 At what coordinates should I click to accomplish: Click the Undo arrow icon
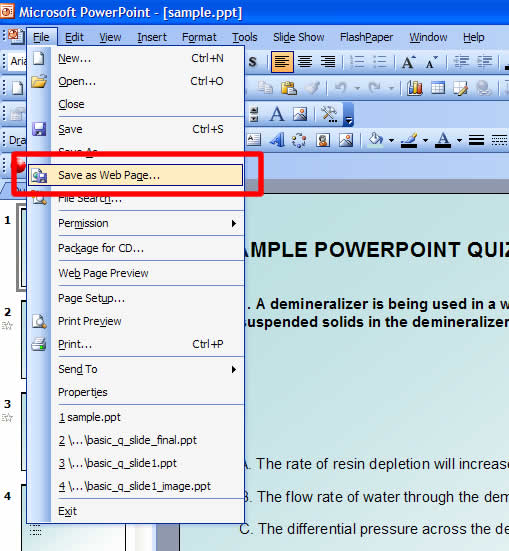tap(340, 88)
